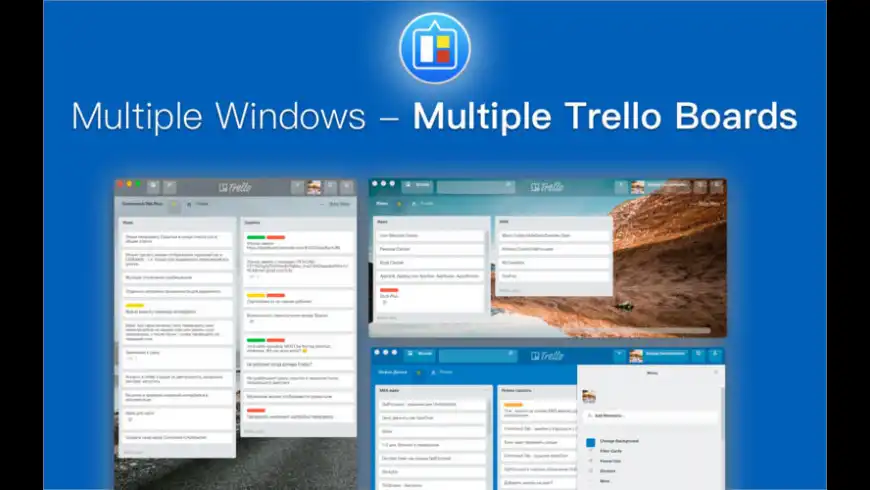This screenshot has width=870, height=490.
Task: Select More in the Menu panel
Action: [605, 481]
